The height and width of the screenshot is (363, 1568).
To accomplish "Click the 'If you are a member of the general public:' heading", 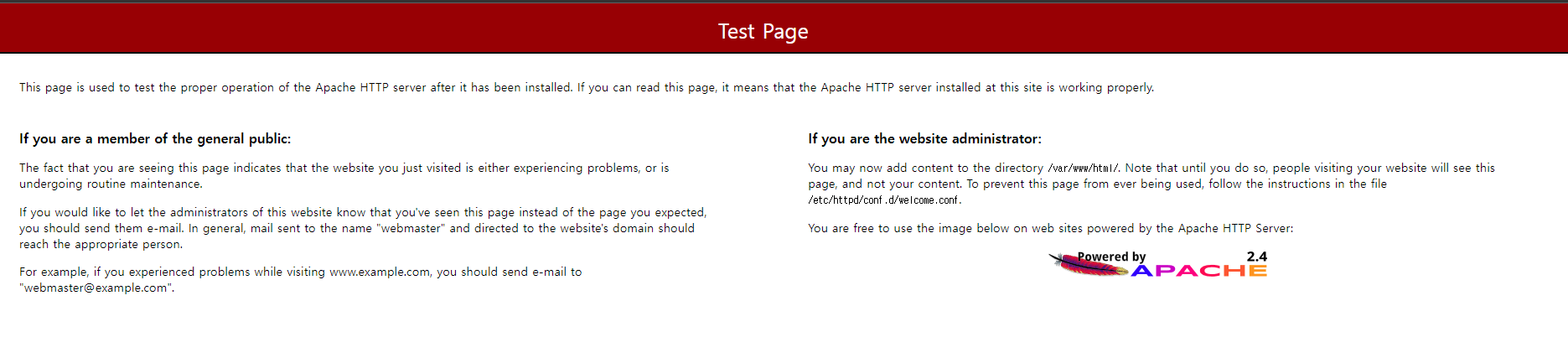I will [155, 138].
